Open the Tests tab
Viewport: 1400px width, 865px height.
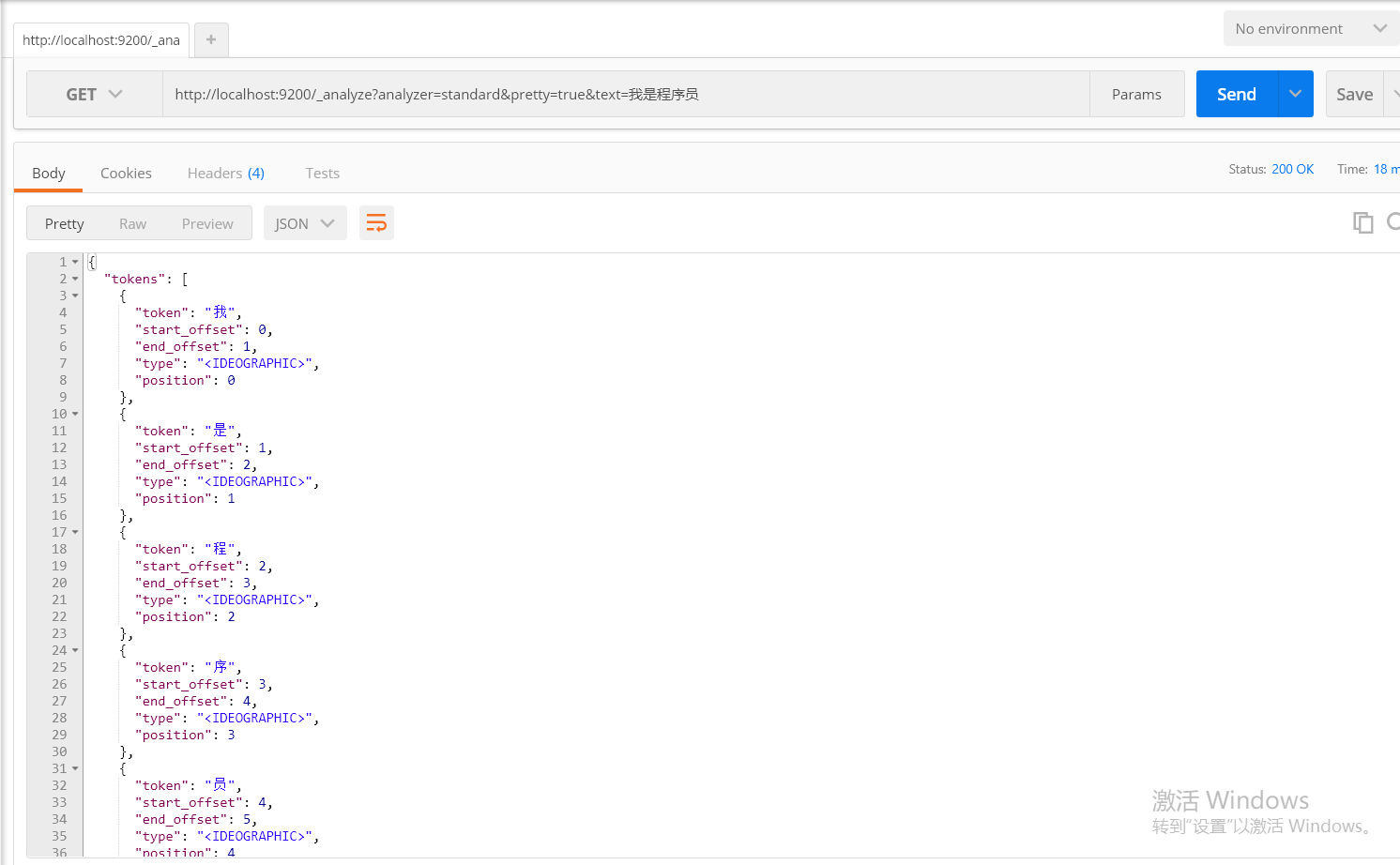pos(322,173)
